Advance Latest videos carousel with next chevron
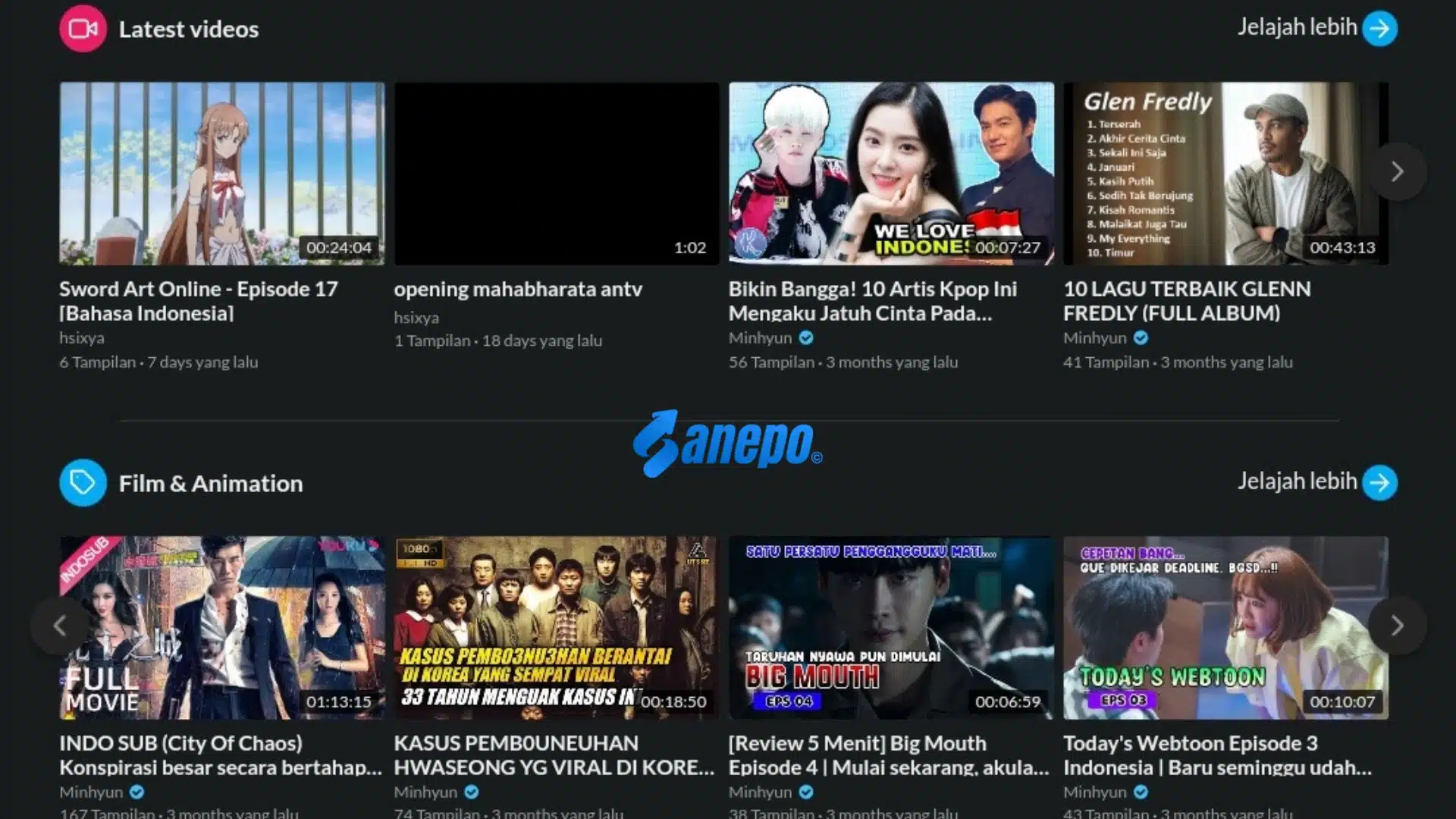The height and width of the screenshot is (819, 1456). [x=1397, y=171]
